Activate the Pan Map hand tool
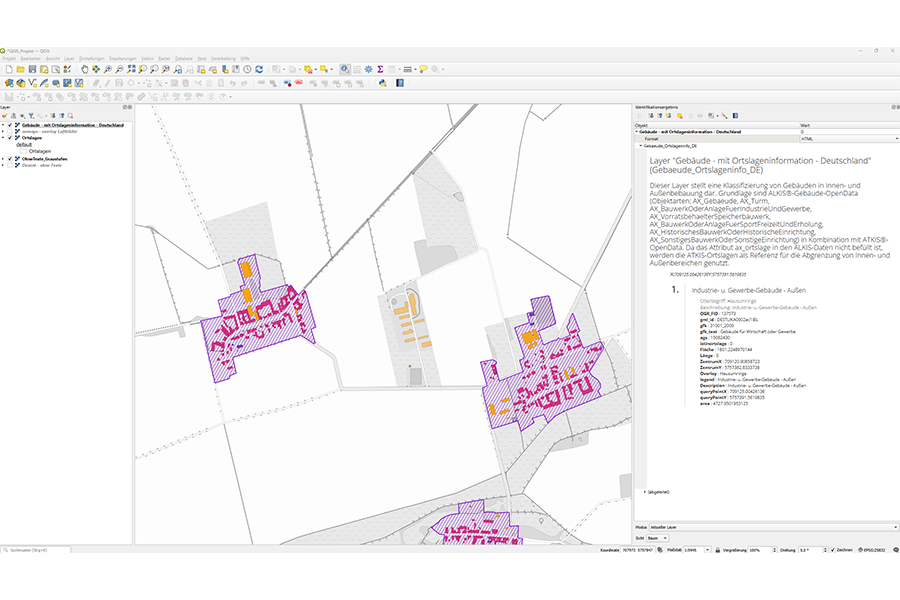The image size is (900, 600). click(85, 68)
